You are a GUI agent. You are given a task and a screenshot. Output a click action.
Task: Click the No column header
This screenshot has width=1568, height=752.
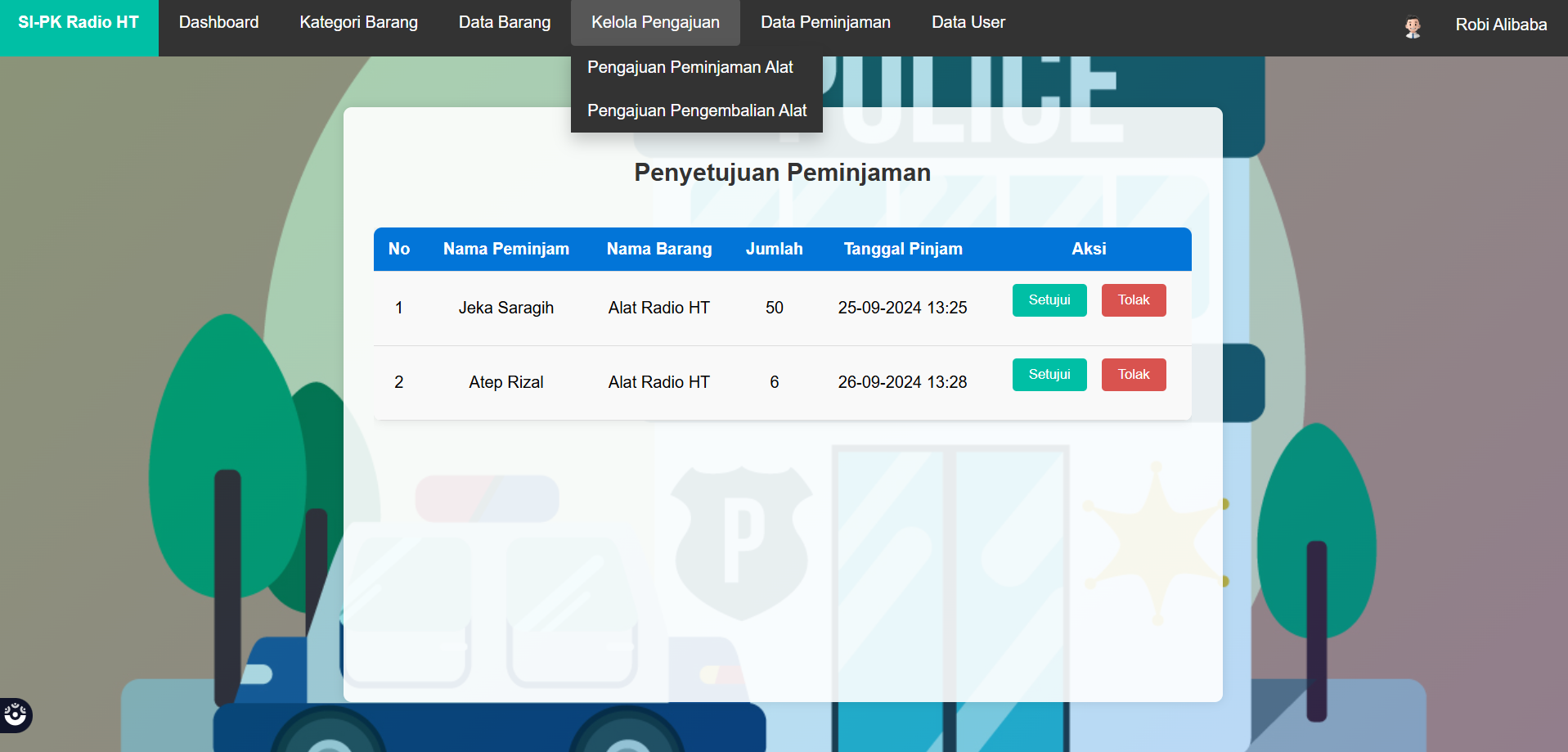(x=399, y=249)
